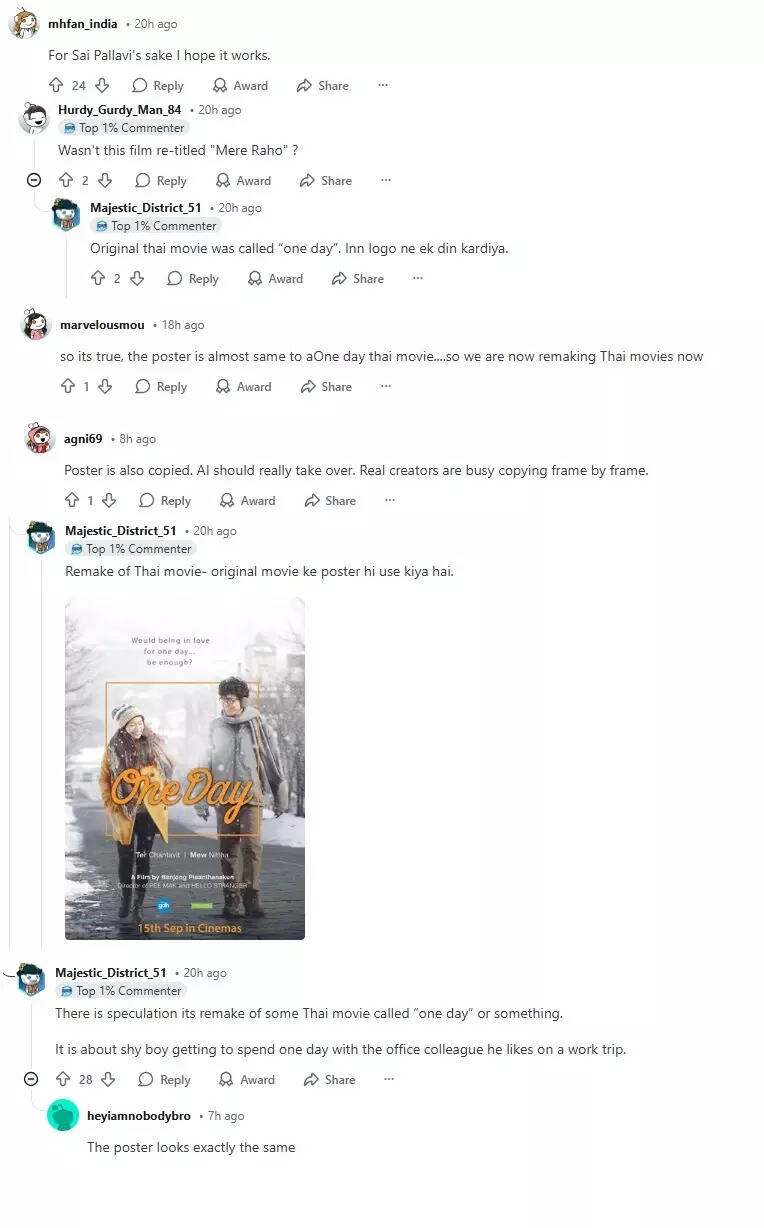Open heyiamnobodybro's profile link
764x1228 pixels.
139,1116
